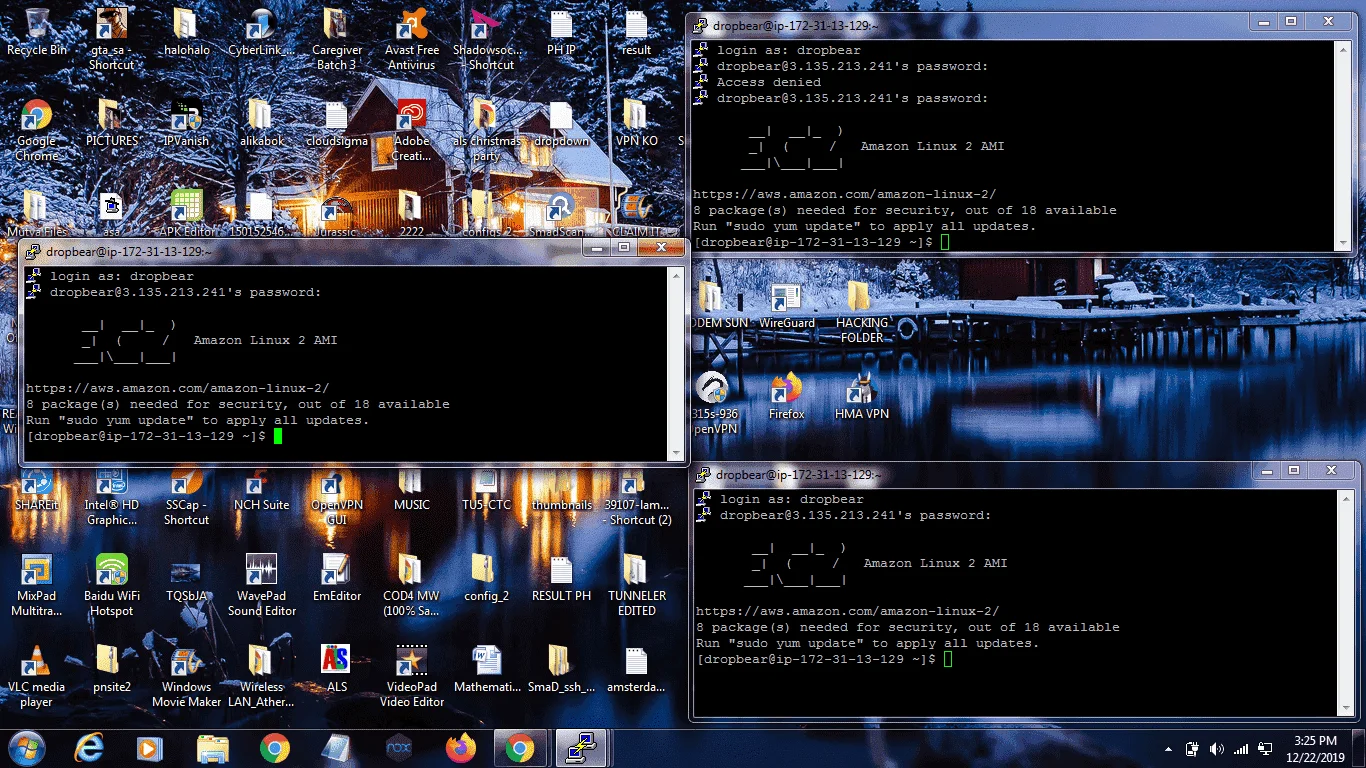Select the RESULT PH file icon
The width and height of the screenshot is (1366, 768).
tap(561, 578)
